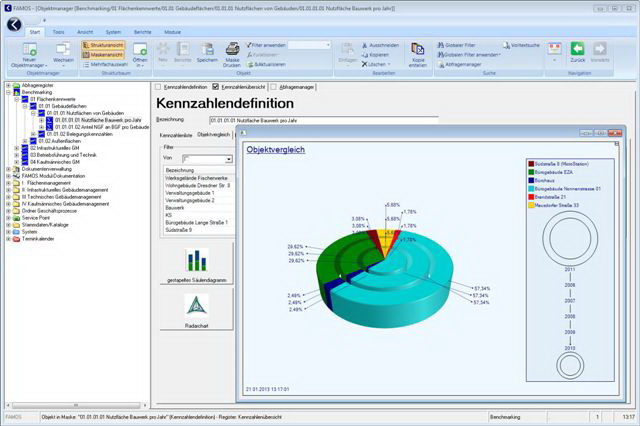Image resolution: width=640 pixels, height=426 pixels.
Task: Uncheck the Kennzahlenübersicht checkbox
Action: point(215,88)
